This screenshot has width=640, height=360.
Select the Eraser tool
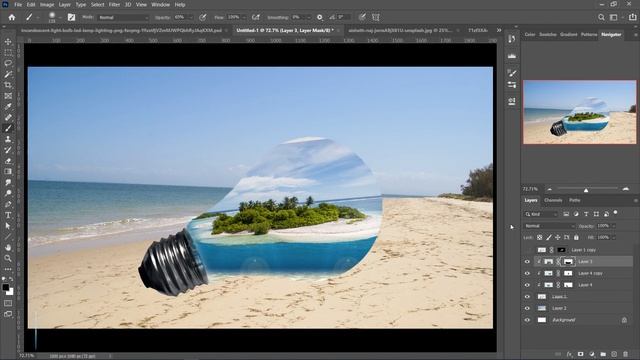(8, 161)
